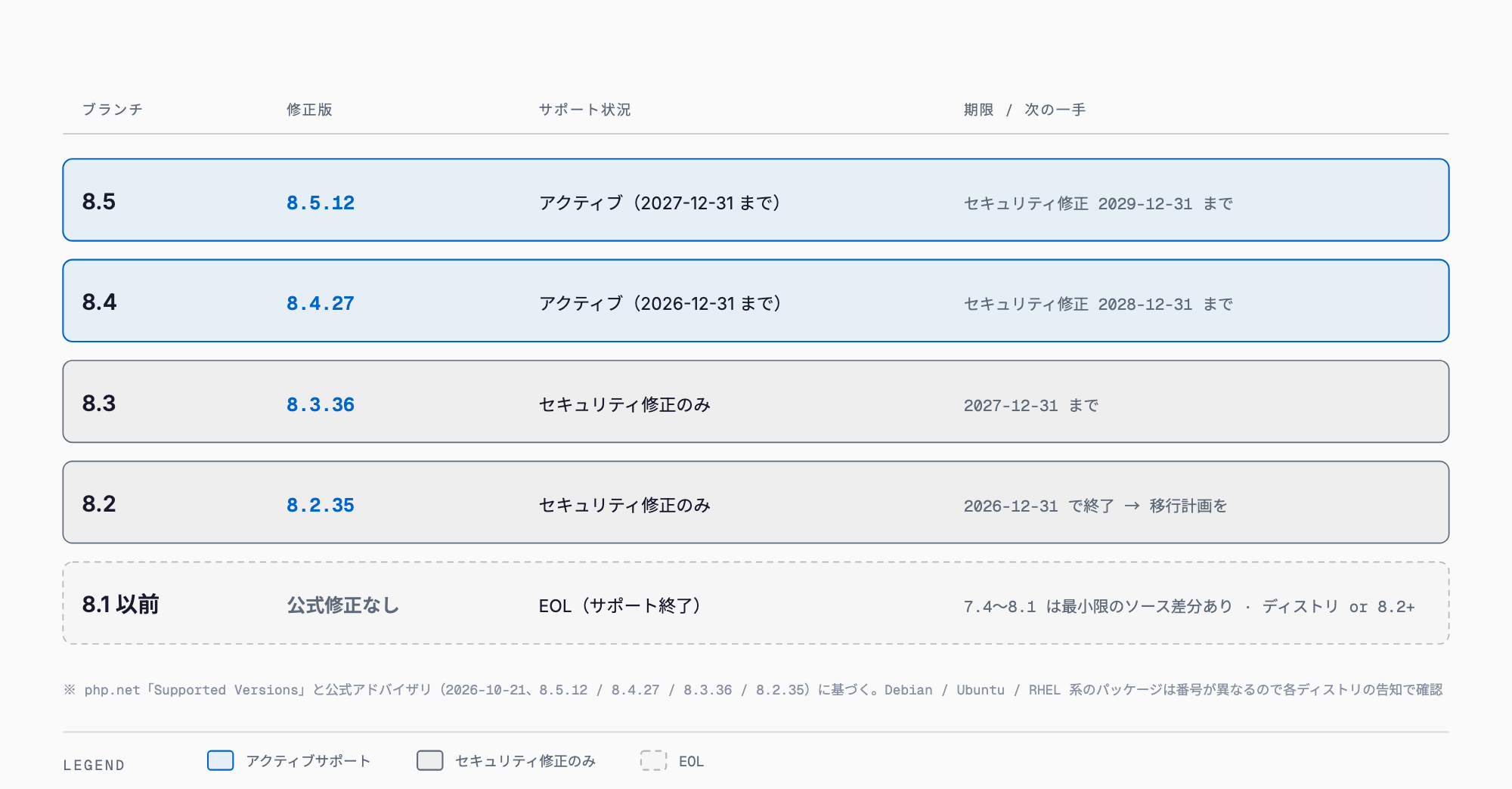Click the 8.3.36 fix version
The width and height of the screenshot is (1512, 789).
click(x=321, y=404)
